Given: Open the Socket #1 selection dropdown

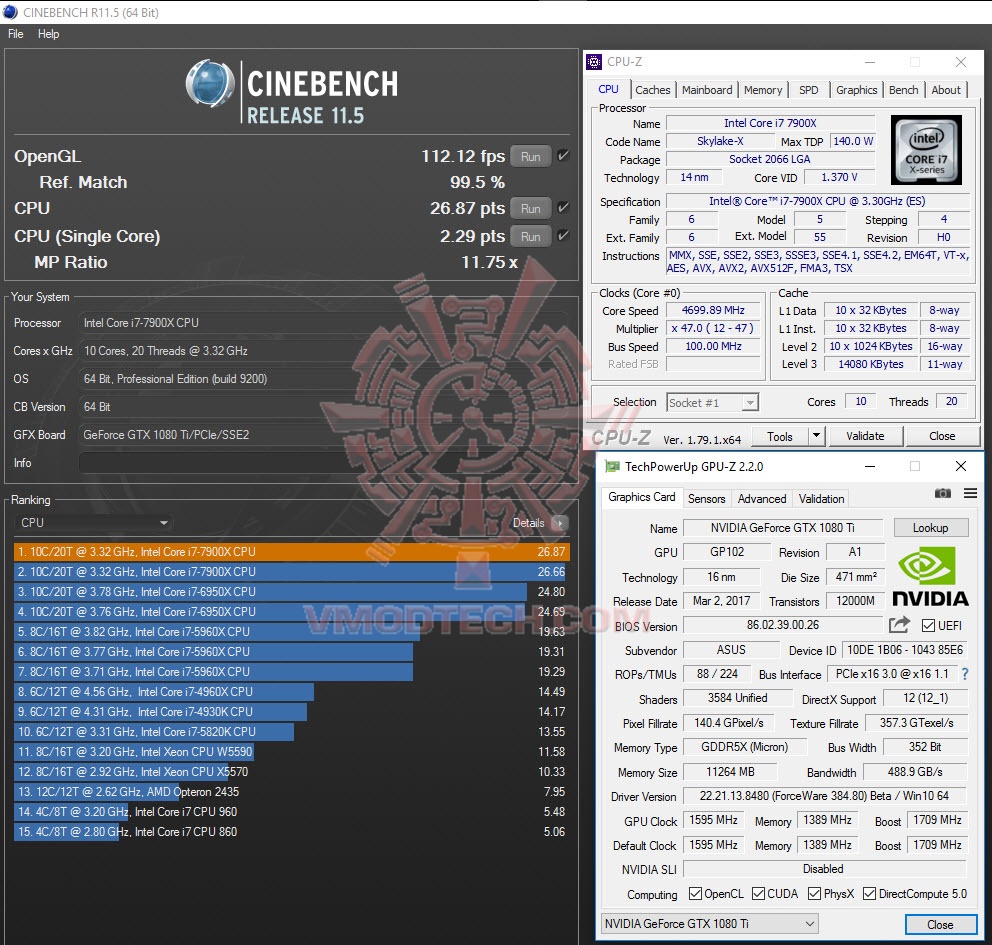Looking at the screenshot, I should (x=712, y=402).
